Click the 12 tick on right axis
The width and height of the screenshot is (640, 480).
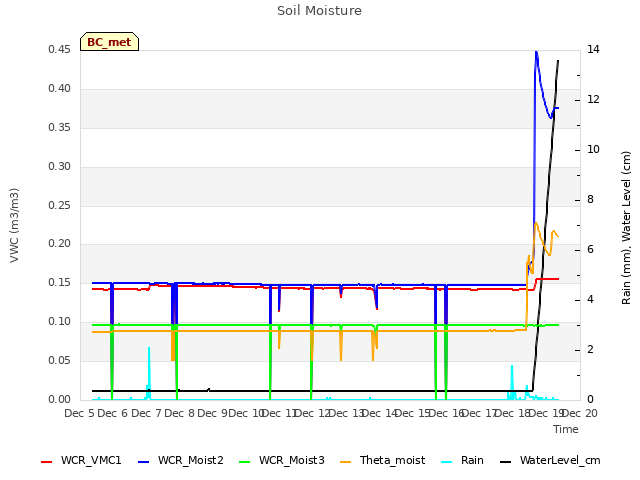coord(593,100)
